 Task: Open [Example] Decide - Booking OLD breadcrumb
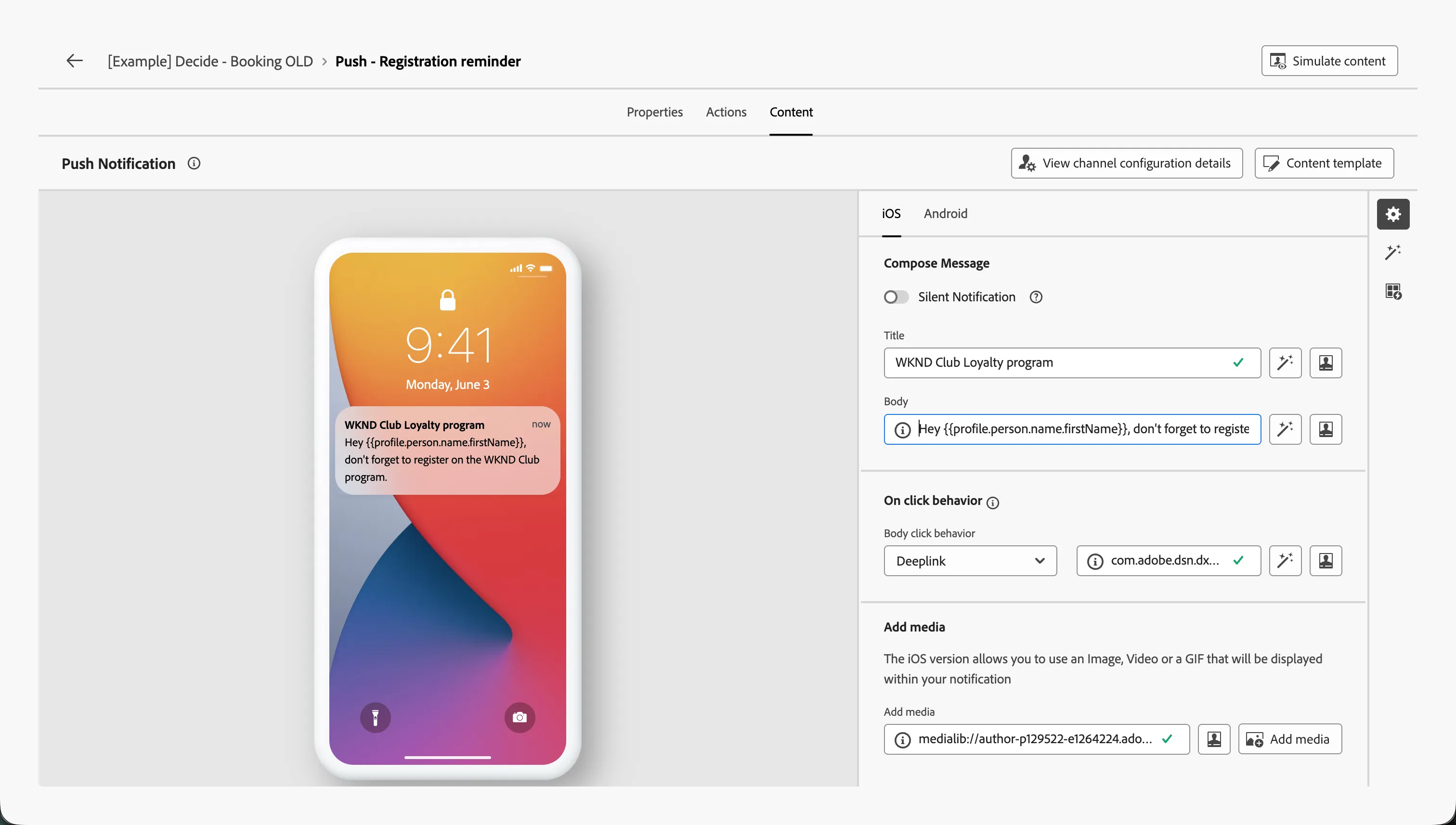[x=210, y=61]
